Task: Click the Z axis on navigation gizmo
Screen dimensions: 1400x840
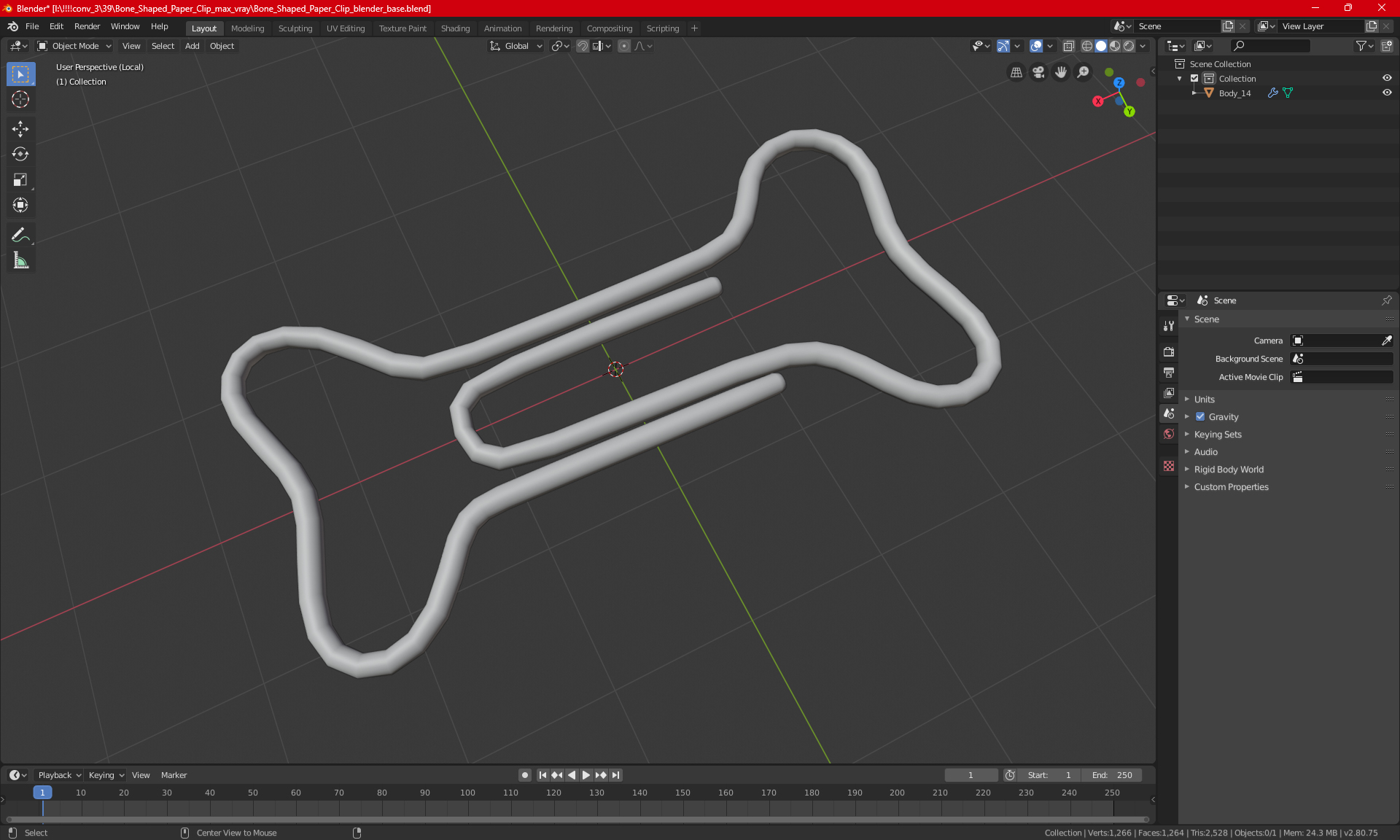Action: [1119, 83]
